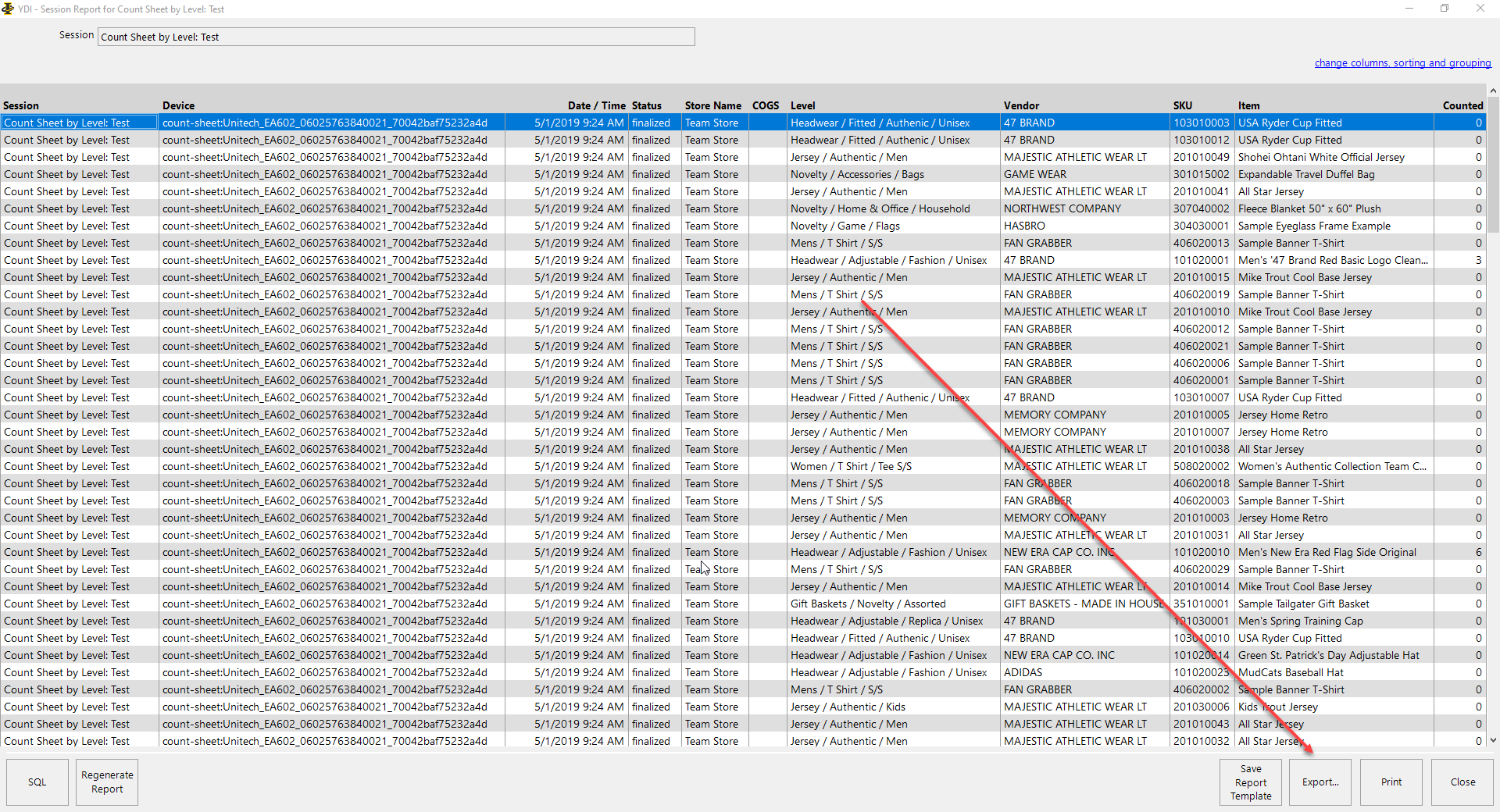
Task: Click SKU 201010031 cell
Action: pos(1201,535)
